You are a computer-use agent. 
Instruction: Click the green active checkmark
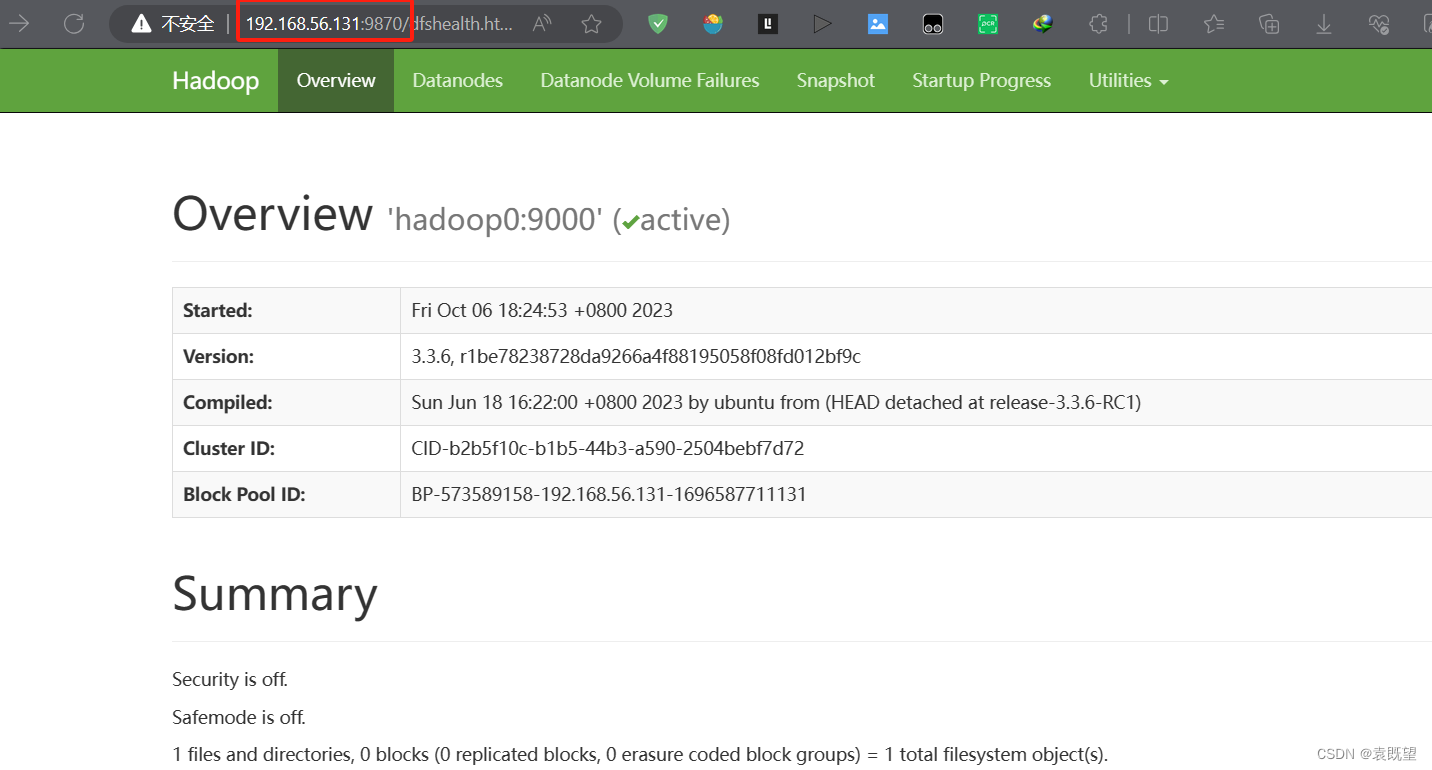(x=630, y=223)
